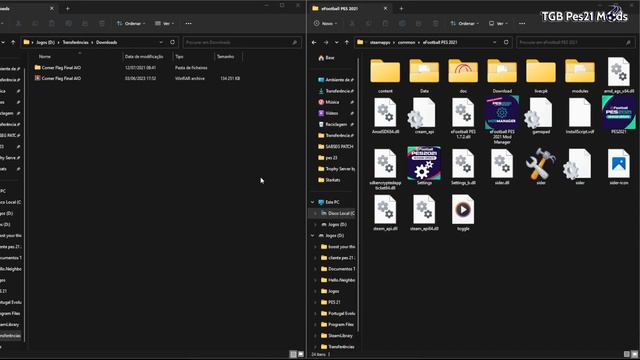Click Transferências breadcrumb in Downloads window
Image resolution: width=640 pixels, height=360 pixels.
(x=75, y=42)
